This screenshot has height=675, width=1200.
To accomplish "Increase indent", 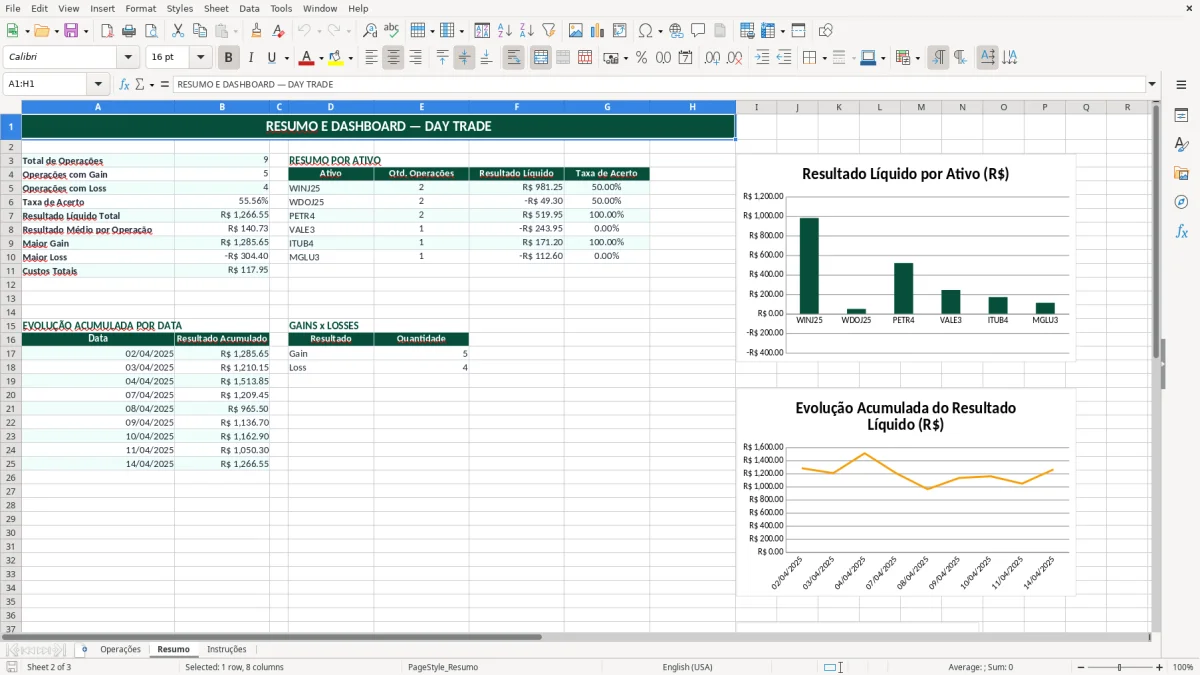I will (x=762, y=58).
